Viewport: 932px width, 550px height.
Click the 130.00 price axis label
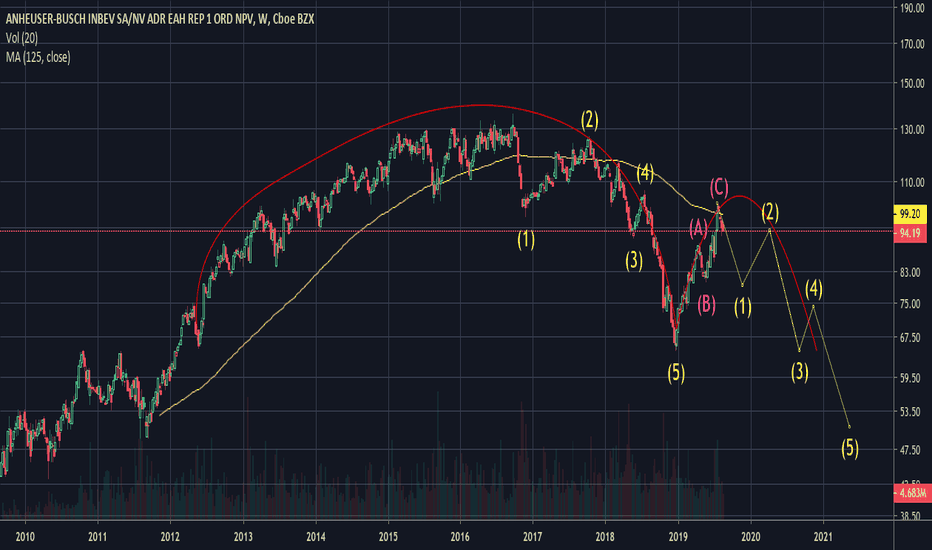tap(912, 129)
